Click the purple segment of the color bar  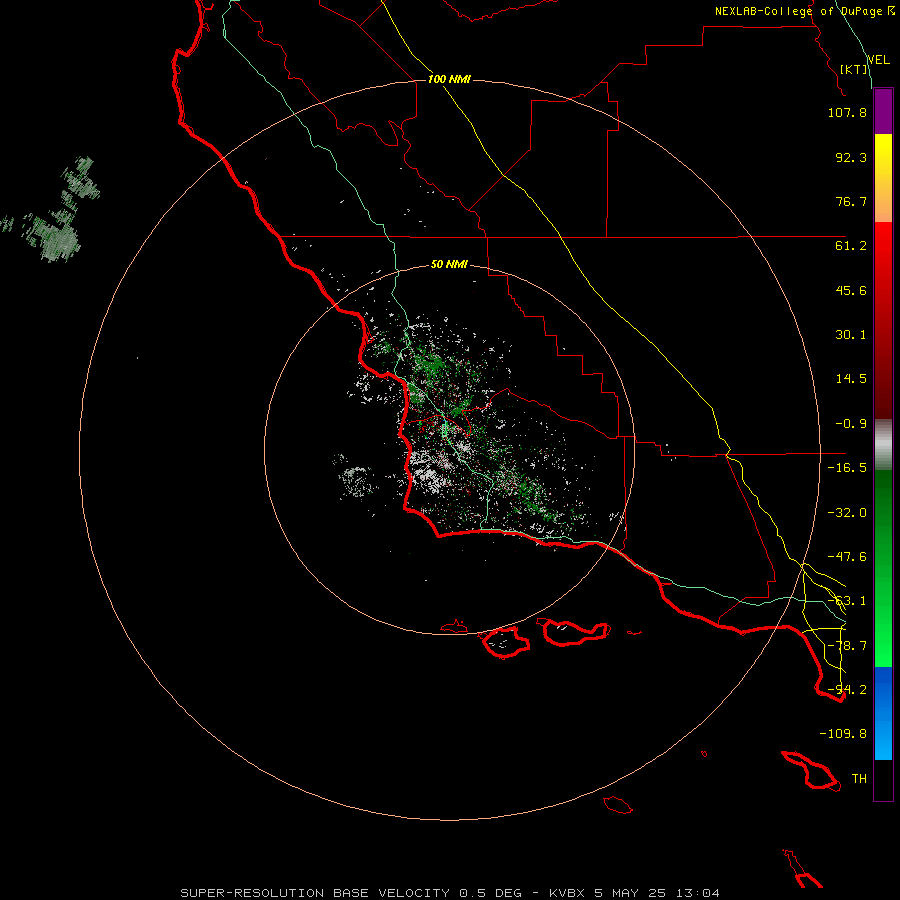(883, 112)
